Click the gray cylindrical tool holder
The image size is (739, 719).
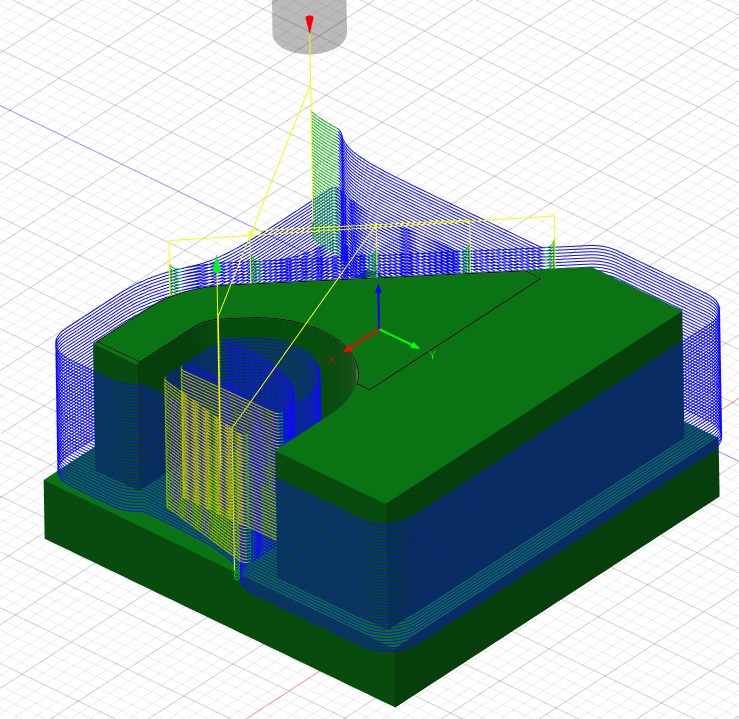(x=309, y=26)
